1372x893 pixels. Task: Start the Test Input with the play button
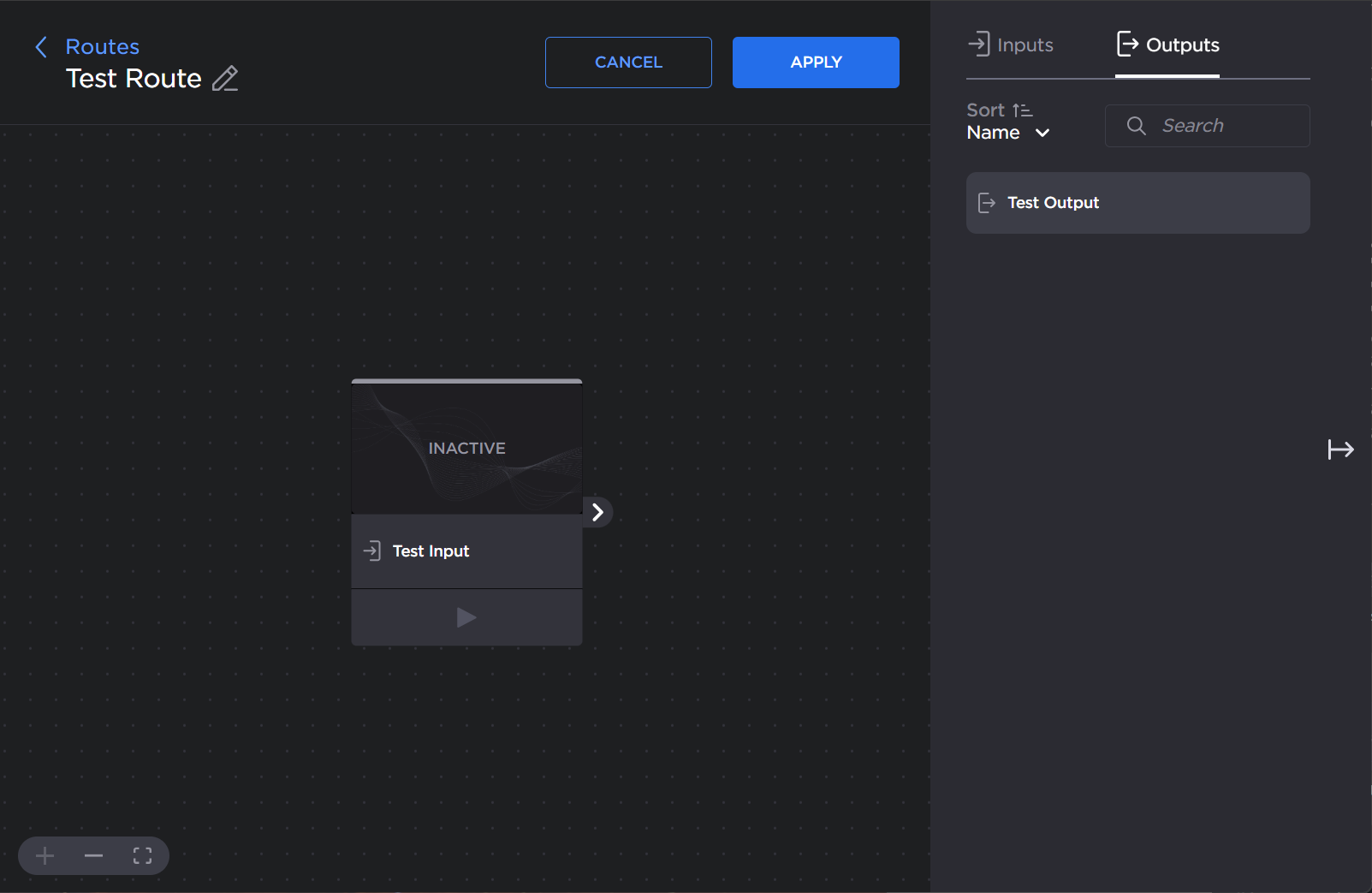coord(466,617)
